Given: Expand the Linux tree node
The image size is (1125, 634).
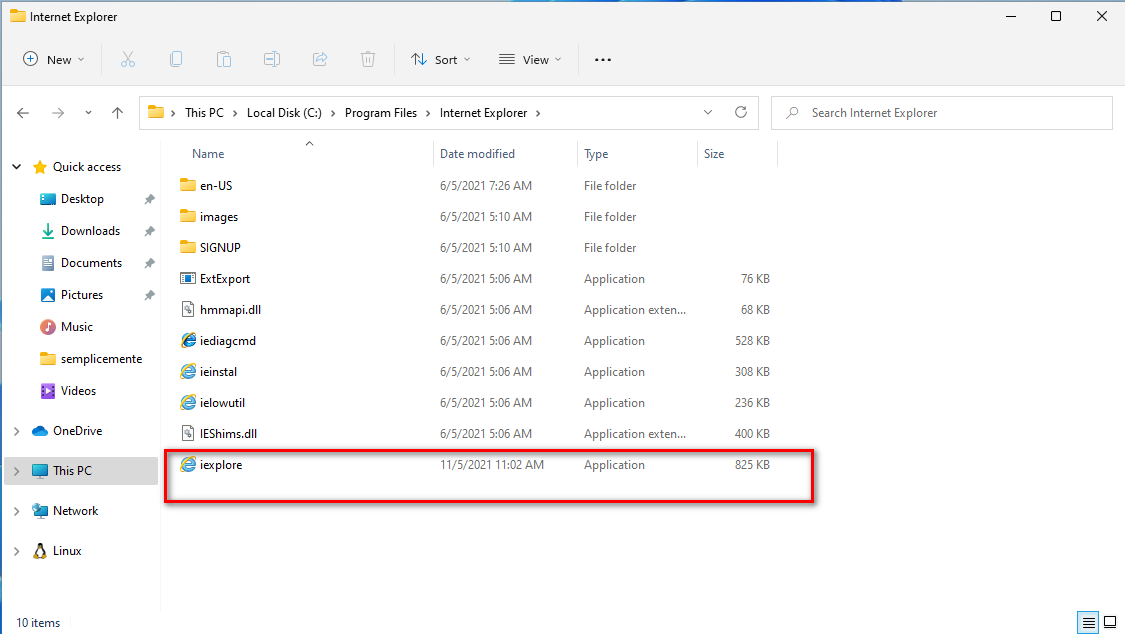Looking at the screenshot, I should [x=17, y=551].
